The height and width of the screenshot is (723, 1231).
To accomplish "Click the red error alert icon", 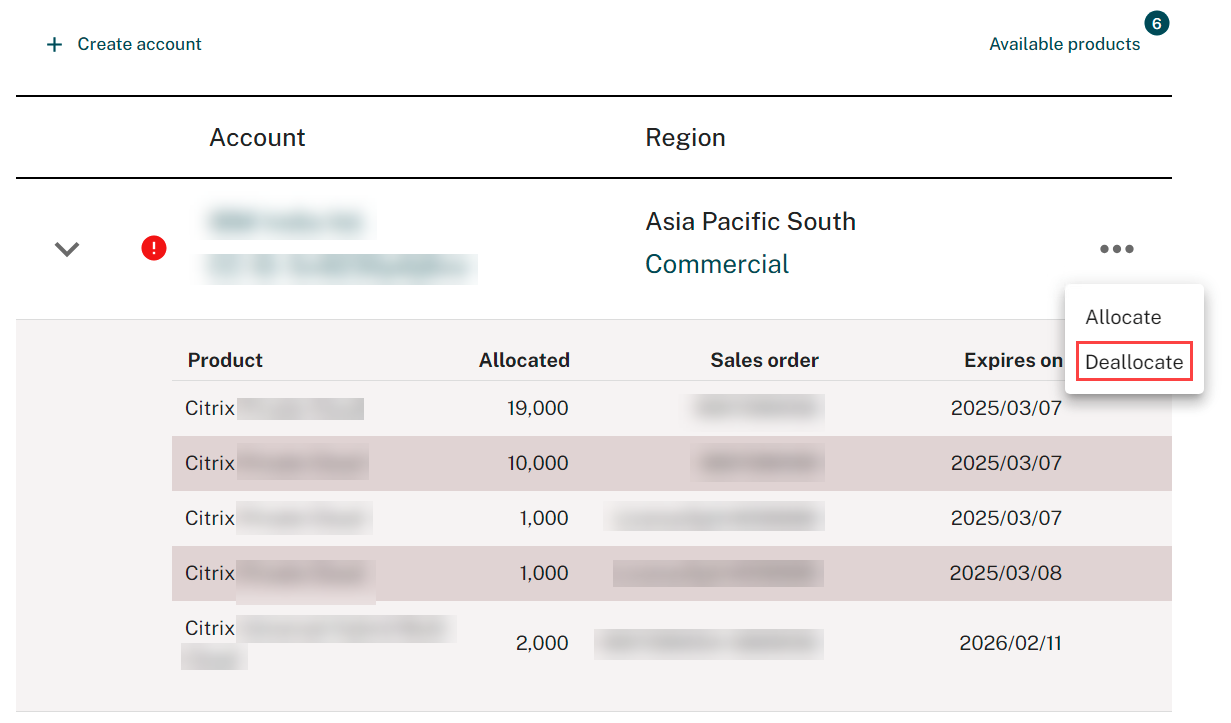I will click(x=154, y=248).
